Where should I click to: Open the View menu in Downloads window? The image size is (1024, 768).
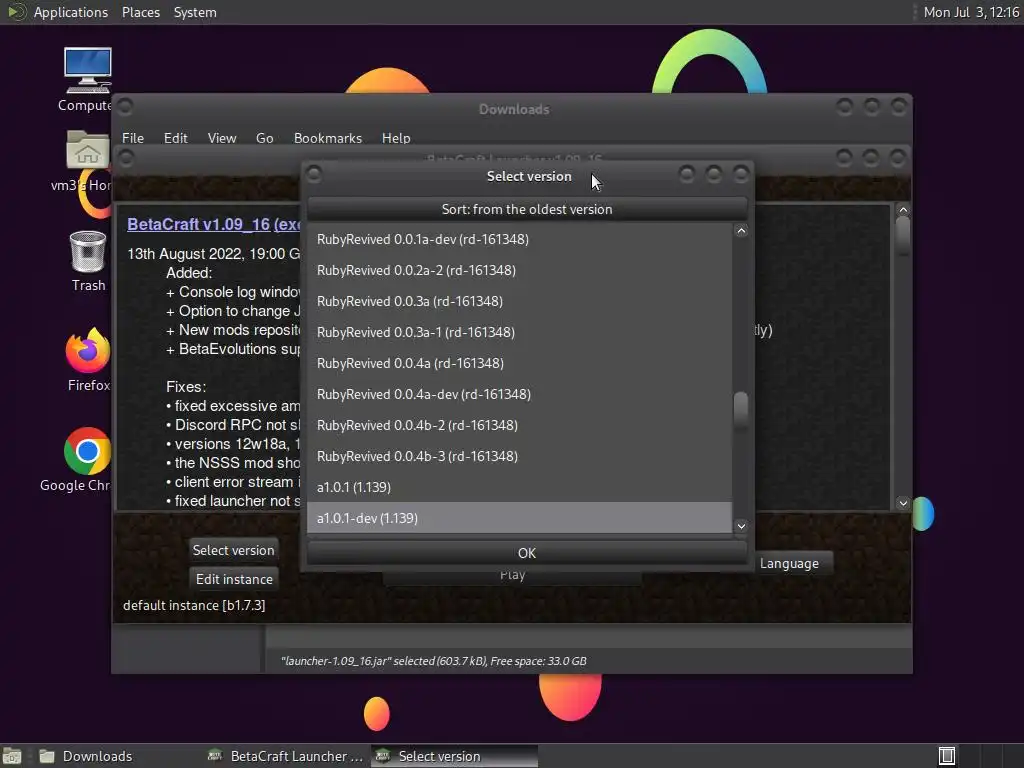tap(222, 138)
